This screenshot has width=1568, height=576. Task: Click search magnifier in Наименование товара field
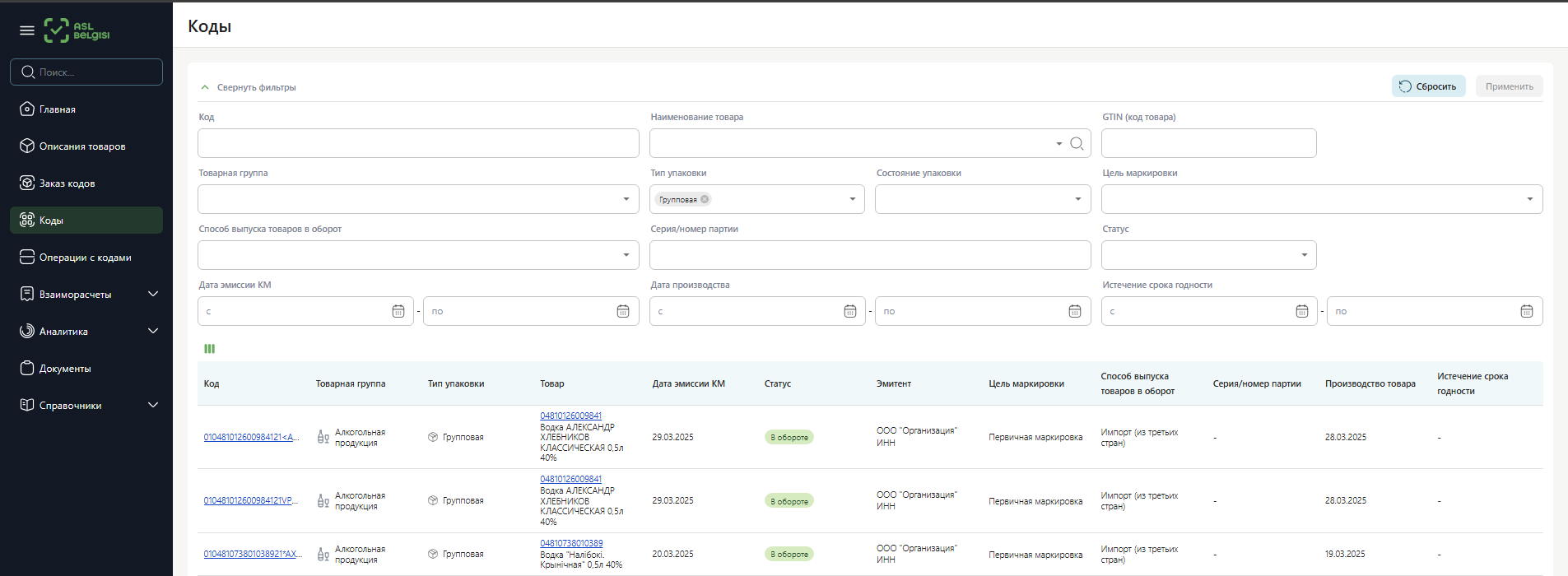pos(1077,144)
